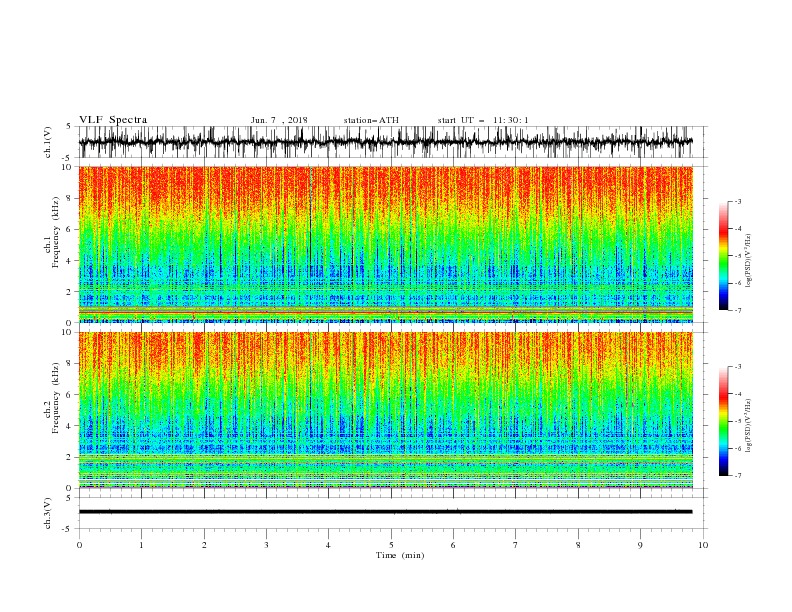Screen dimensions: 792x612
Task: Click the ch.2 colorbar "log(PSD)(V²/Hz)" label
Action: 749,426
